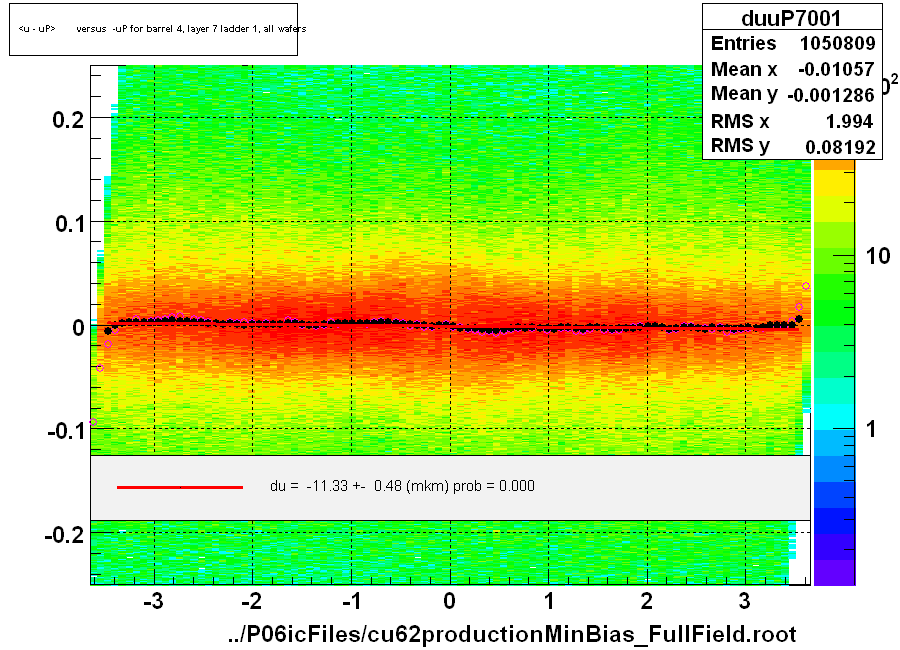Select the 'Mean y -0.001286' row
Viewport: 900px width, 650px height.
pyautogui.click(x=793, y=94)
